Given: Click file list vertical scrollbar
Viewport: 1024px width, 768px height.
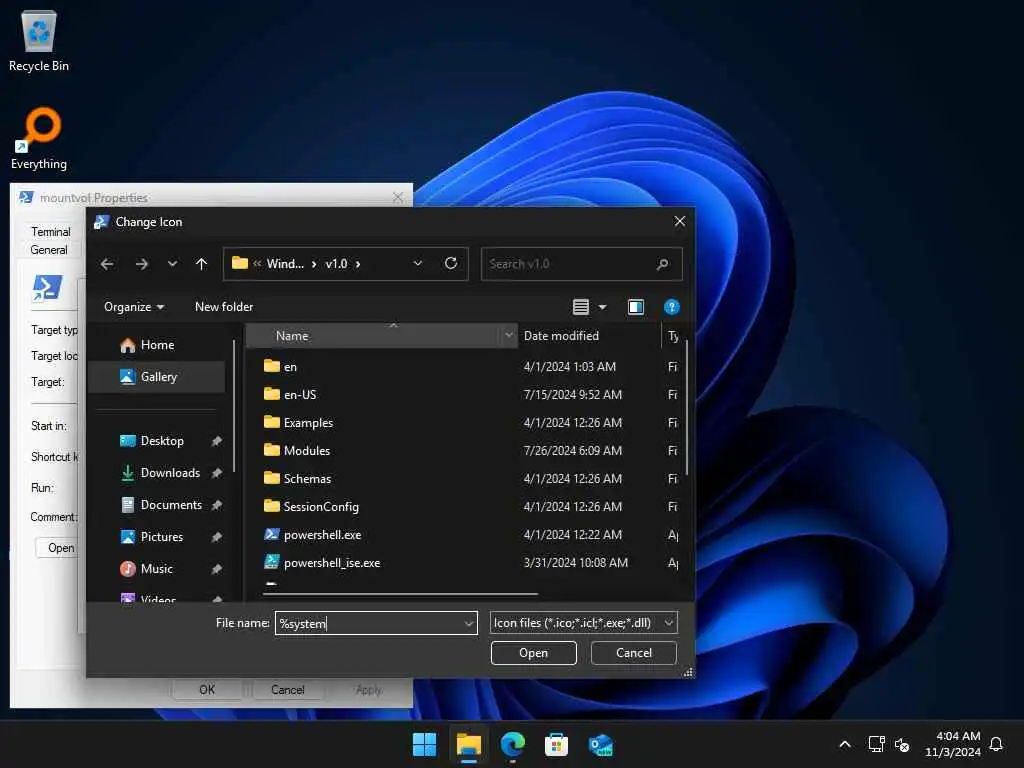Looking at the screenshot, I should 686,408.
